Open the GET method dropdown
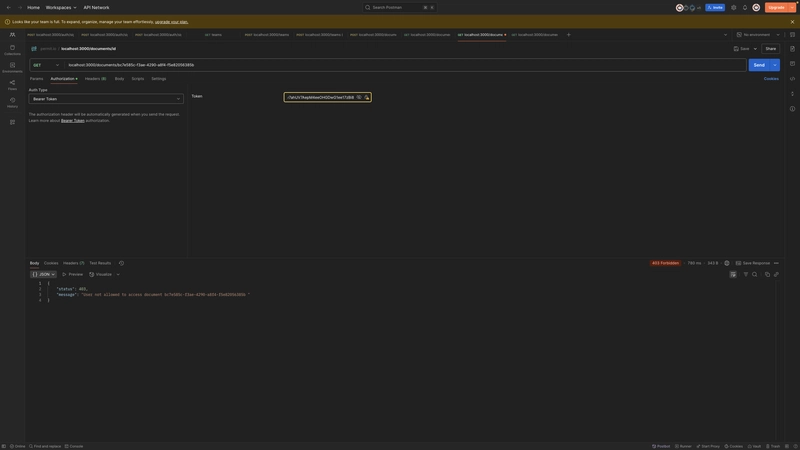This screenshot has width=800, height=450. coord(46,65)
